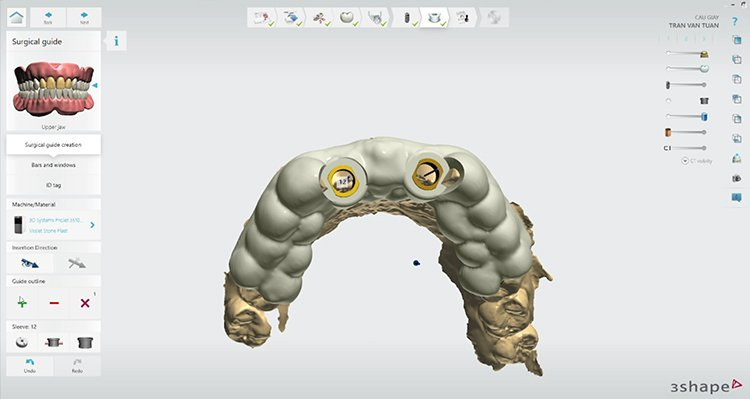Choose the sixth view cube orientation icon

(x=737, y=139)
